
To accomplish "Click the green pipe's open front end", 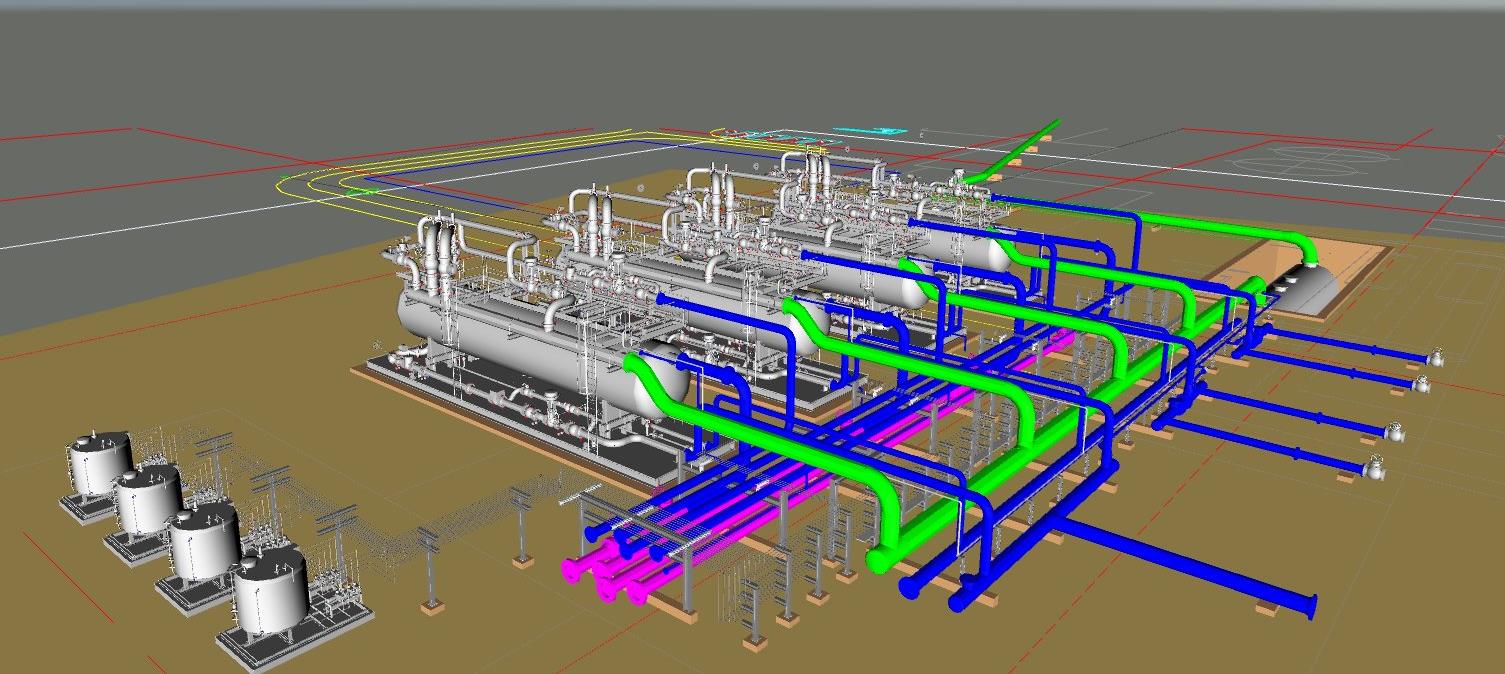I will [879, 560].
